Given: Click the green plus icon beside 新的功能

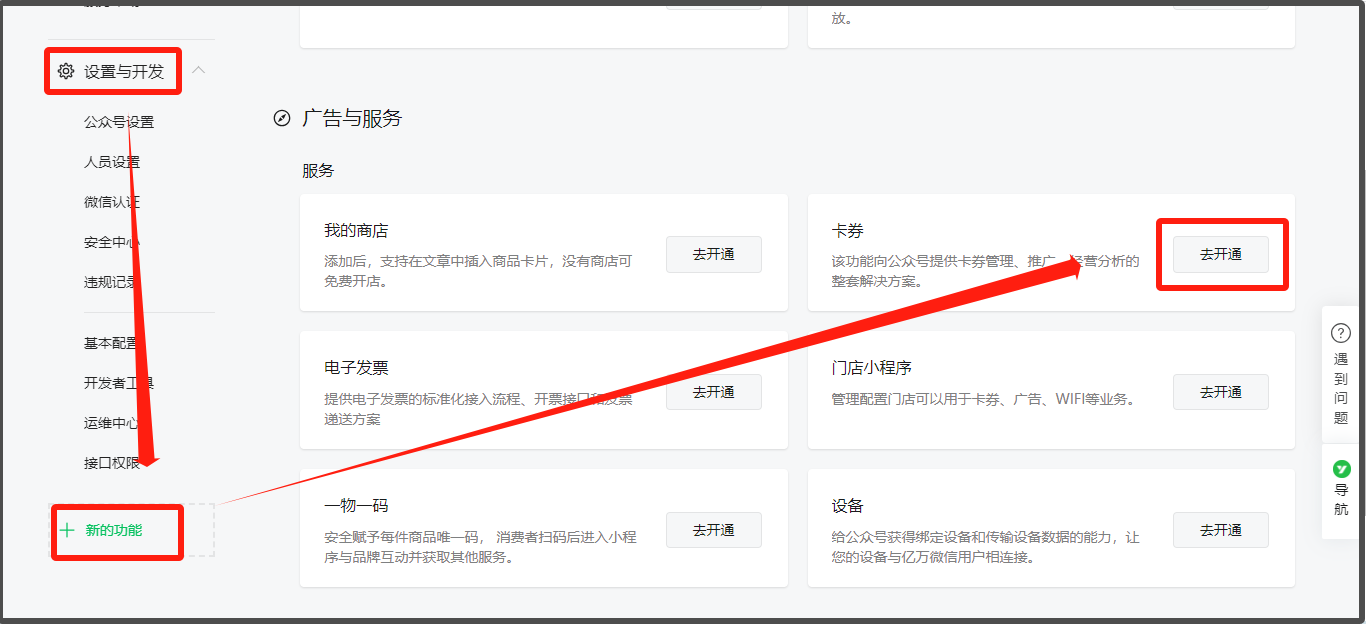Looking at the screenshot, I should tap(67, 530).
